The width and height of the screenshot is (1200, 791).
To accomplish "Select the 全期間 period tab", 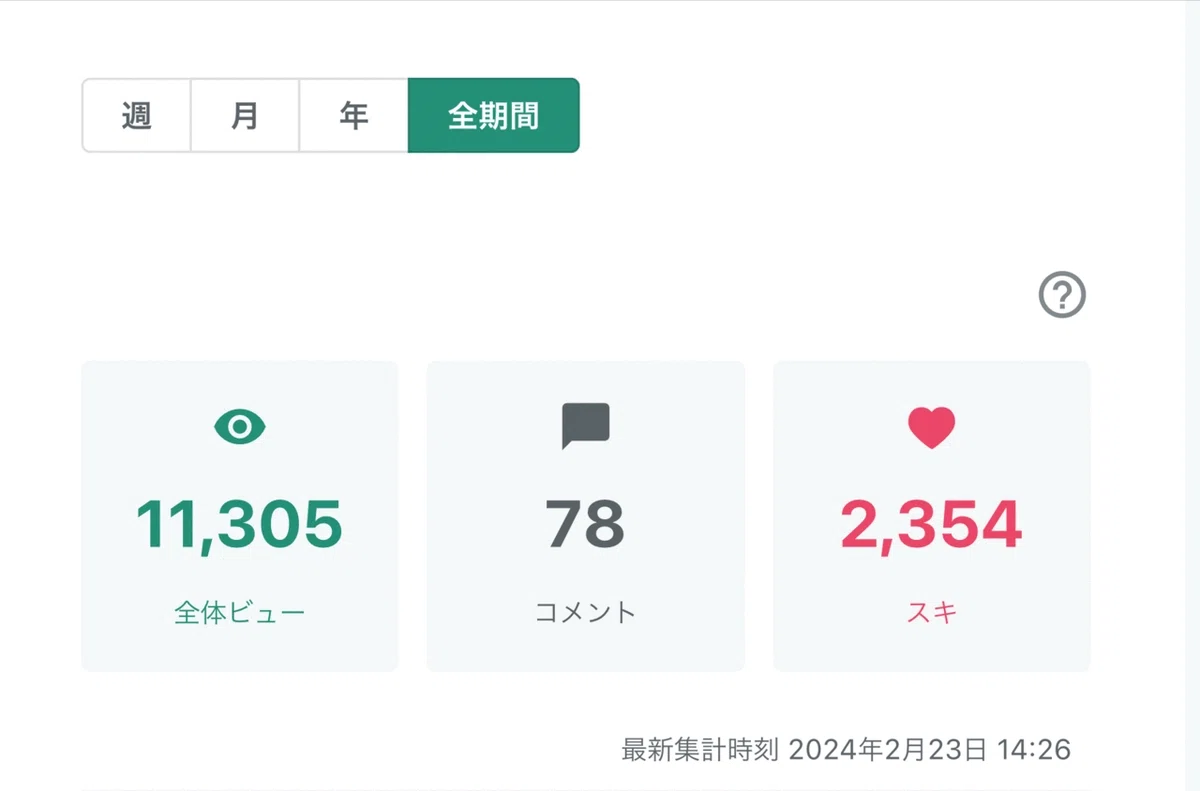I will pyautogui.click(x=494, y=115).
